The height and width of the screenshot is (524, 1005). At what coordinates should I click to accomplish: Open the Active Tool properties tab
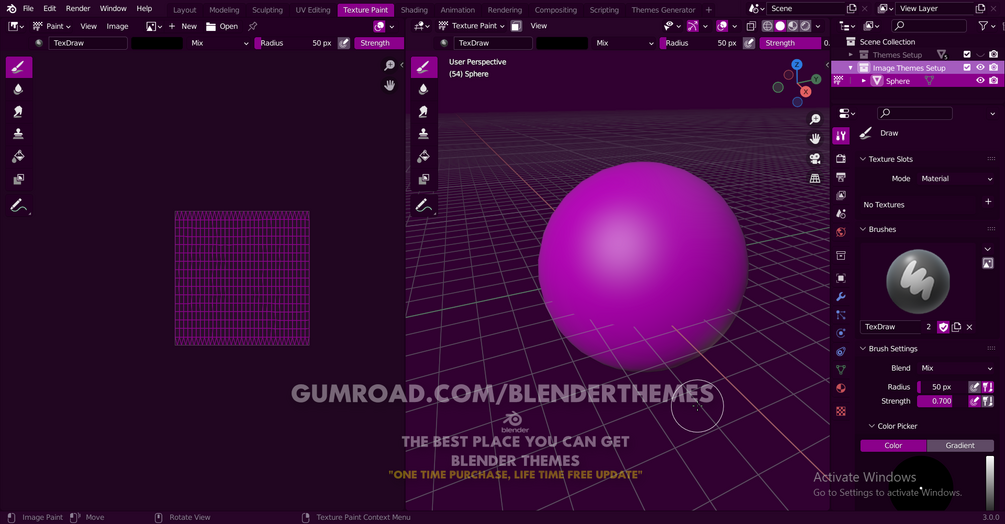pos(841,135)
